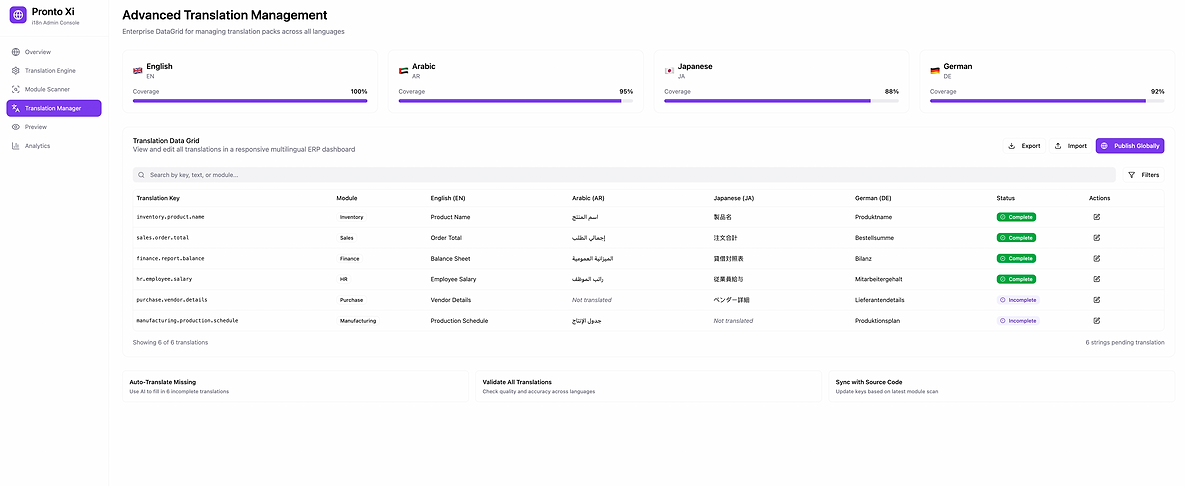Click the English coverage progress bar
The width and height of the screenshot is (1185, 486).
click(250, 101)
